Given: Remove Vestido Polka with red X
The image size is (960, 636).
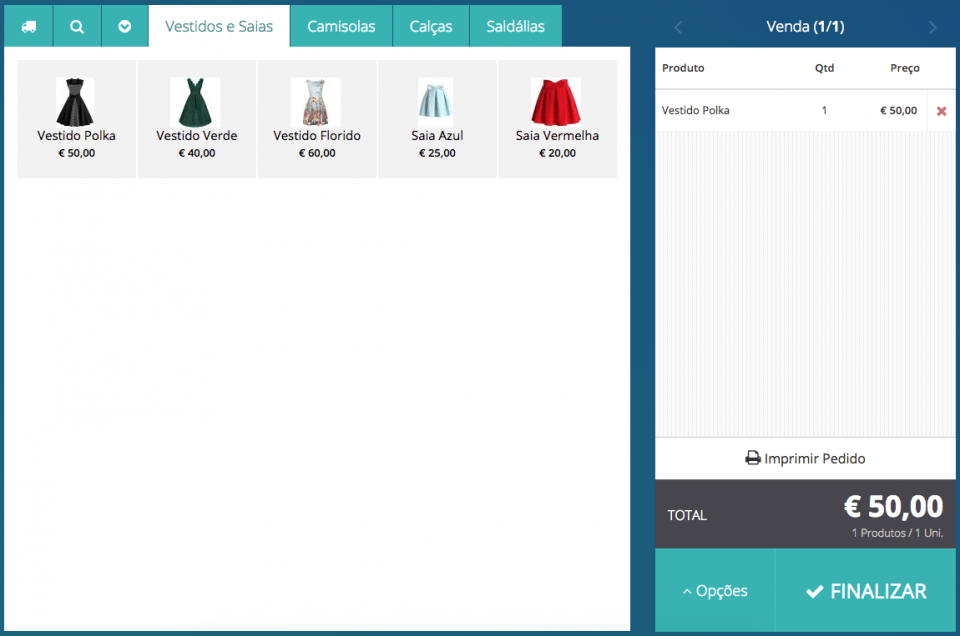Looking at the screenshot, I should [x=941, y=111].
